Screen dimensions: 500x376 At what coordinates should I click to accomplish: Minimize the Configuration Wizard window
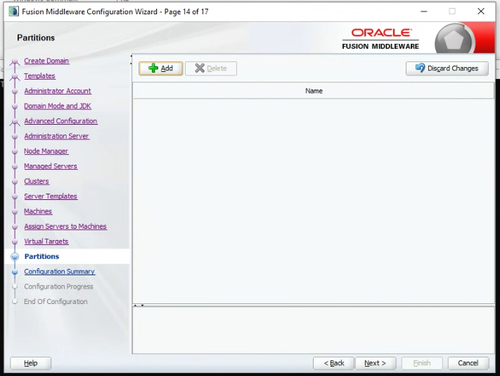click(x=424, y=11)
